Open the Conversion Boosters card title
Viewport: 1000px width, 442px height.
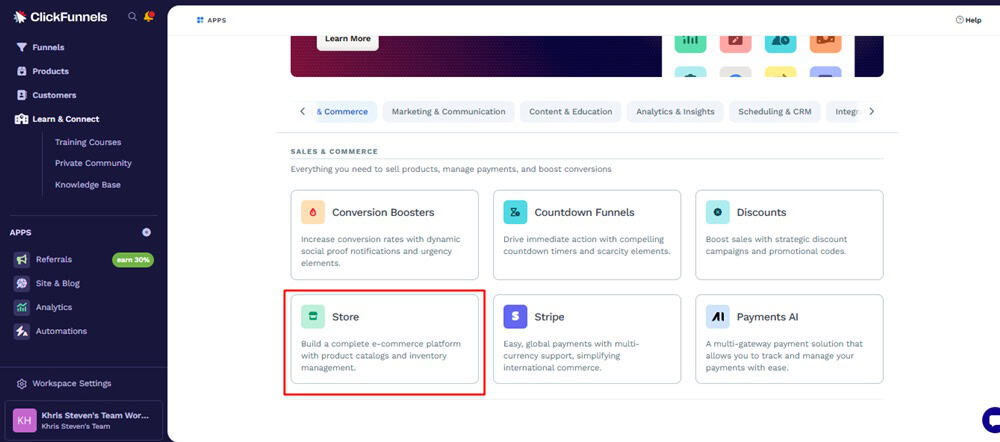(383, 212)
